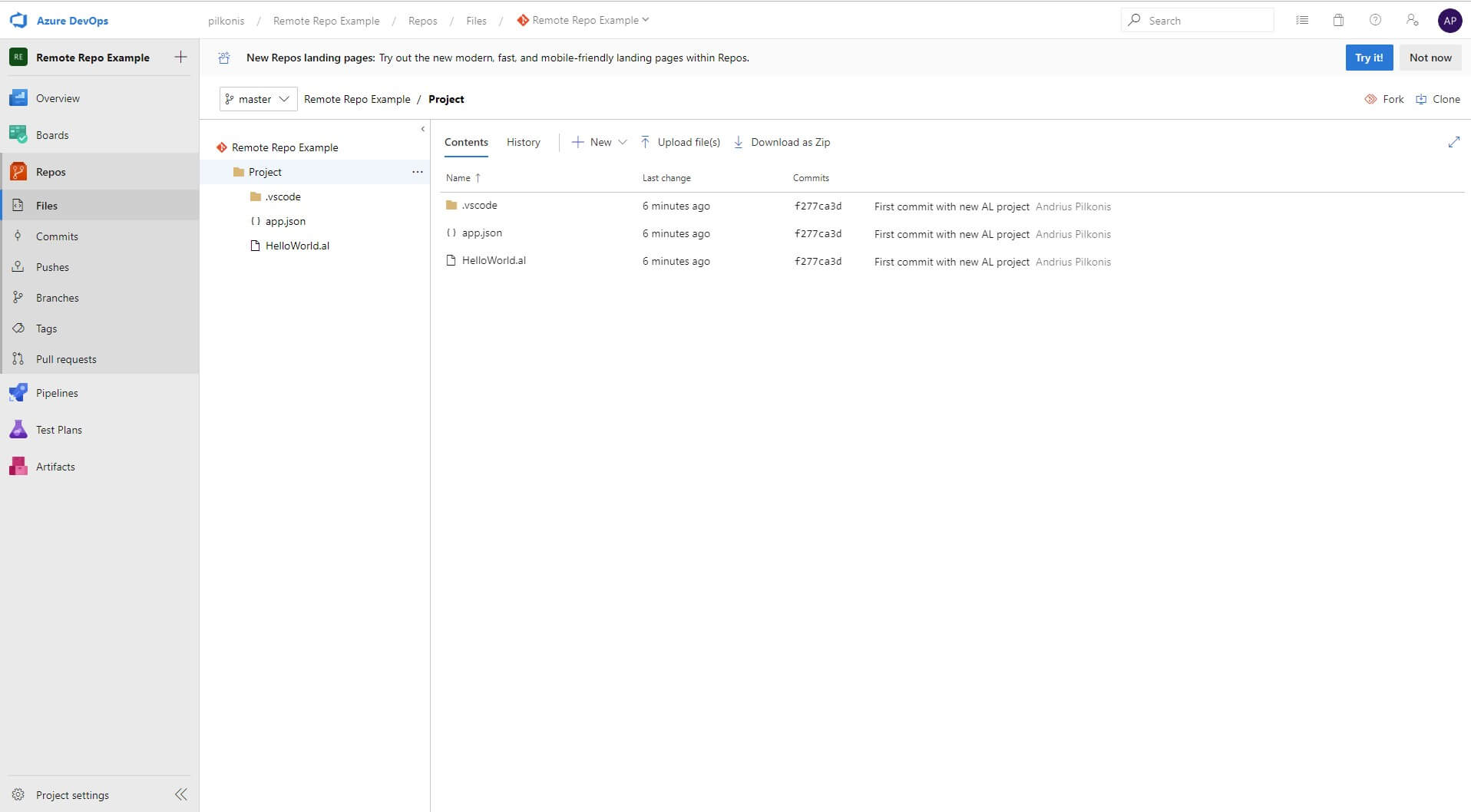Image resolution: width=1471 pixels, height=812 pixels.
Task: Open app.json in contents list
Action: click(481, 233)
